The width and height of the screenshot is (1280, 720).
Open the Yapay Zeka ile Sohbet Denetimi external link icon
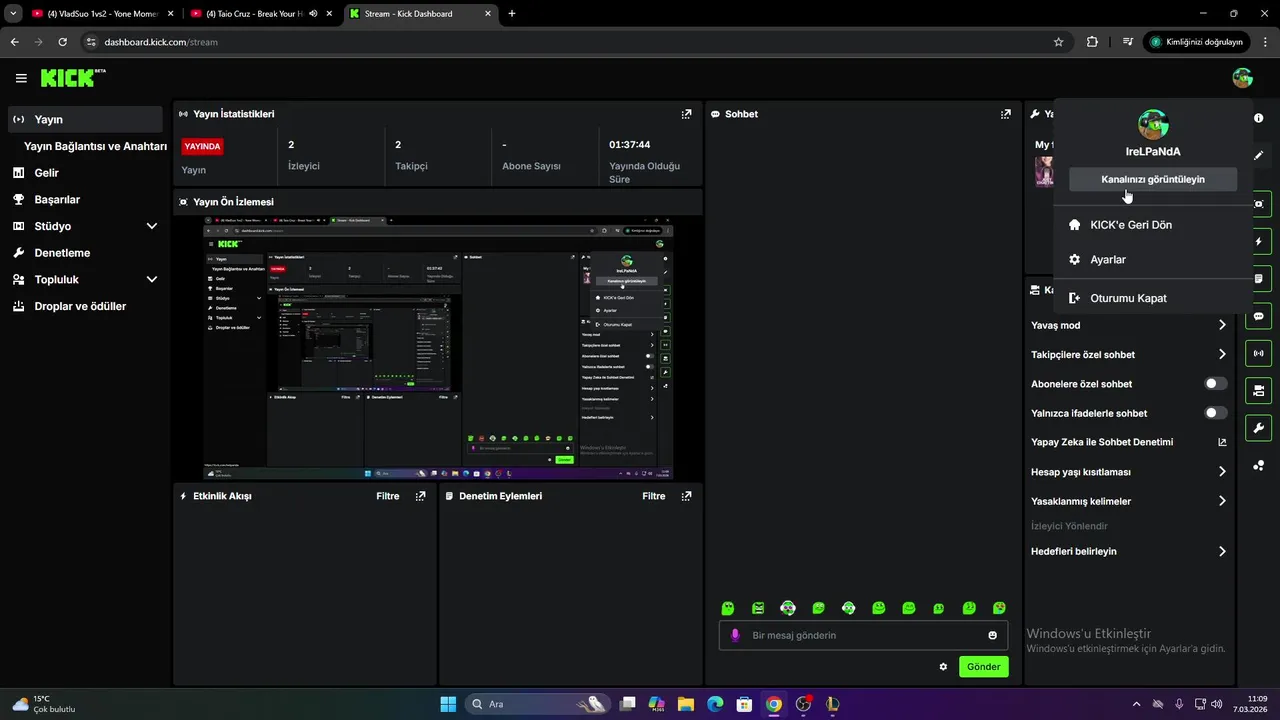pyautogui.click(x=1222, y=442)
